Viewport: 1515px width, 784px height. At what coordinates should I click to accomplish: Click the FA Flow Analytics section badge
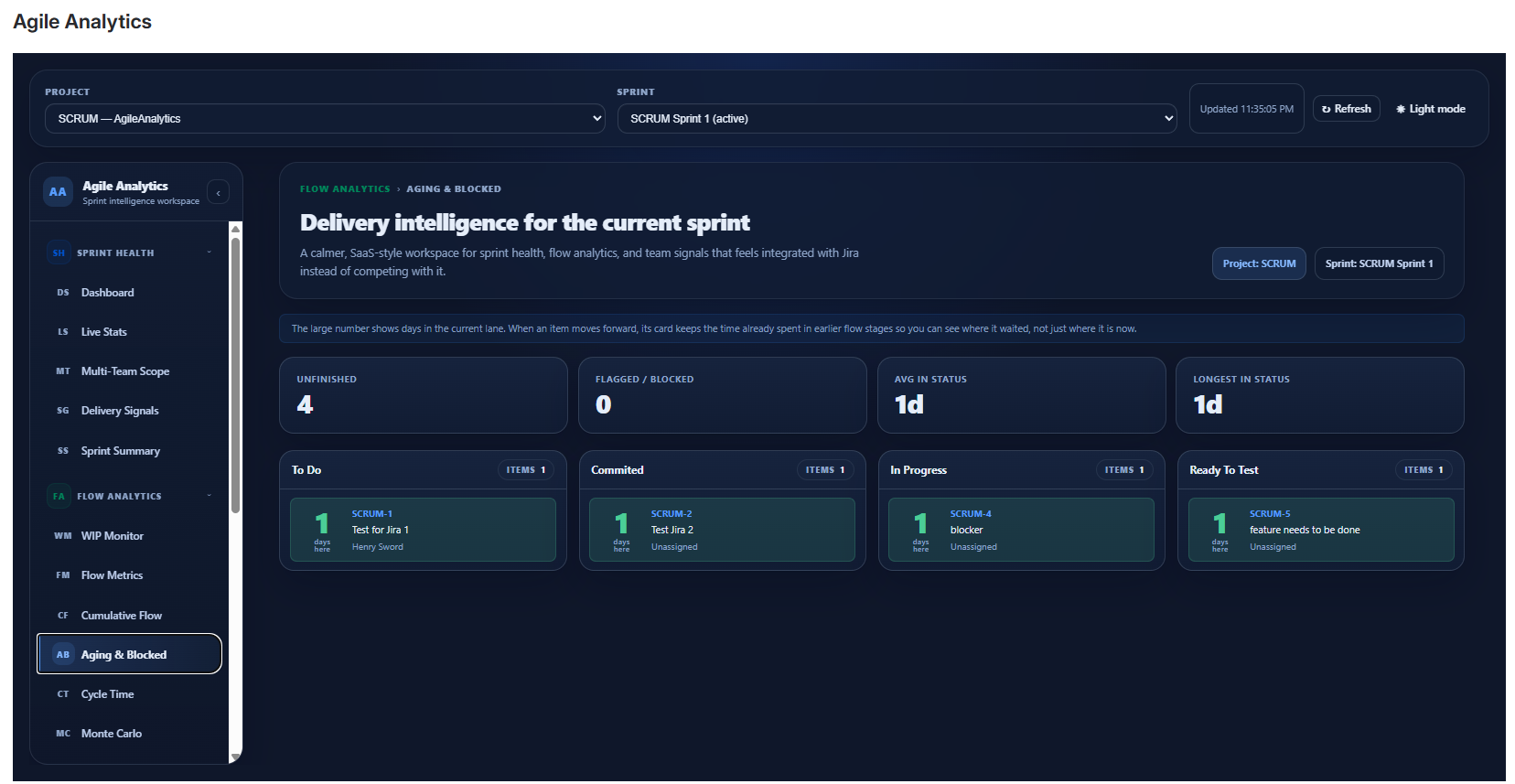pyautogui.click(x=59, y=496)
